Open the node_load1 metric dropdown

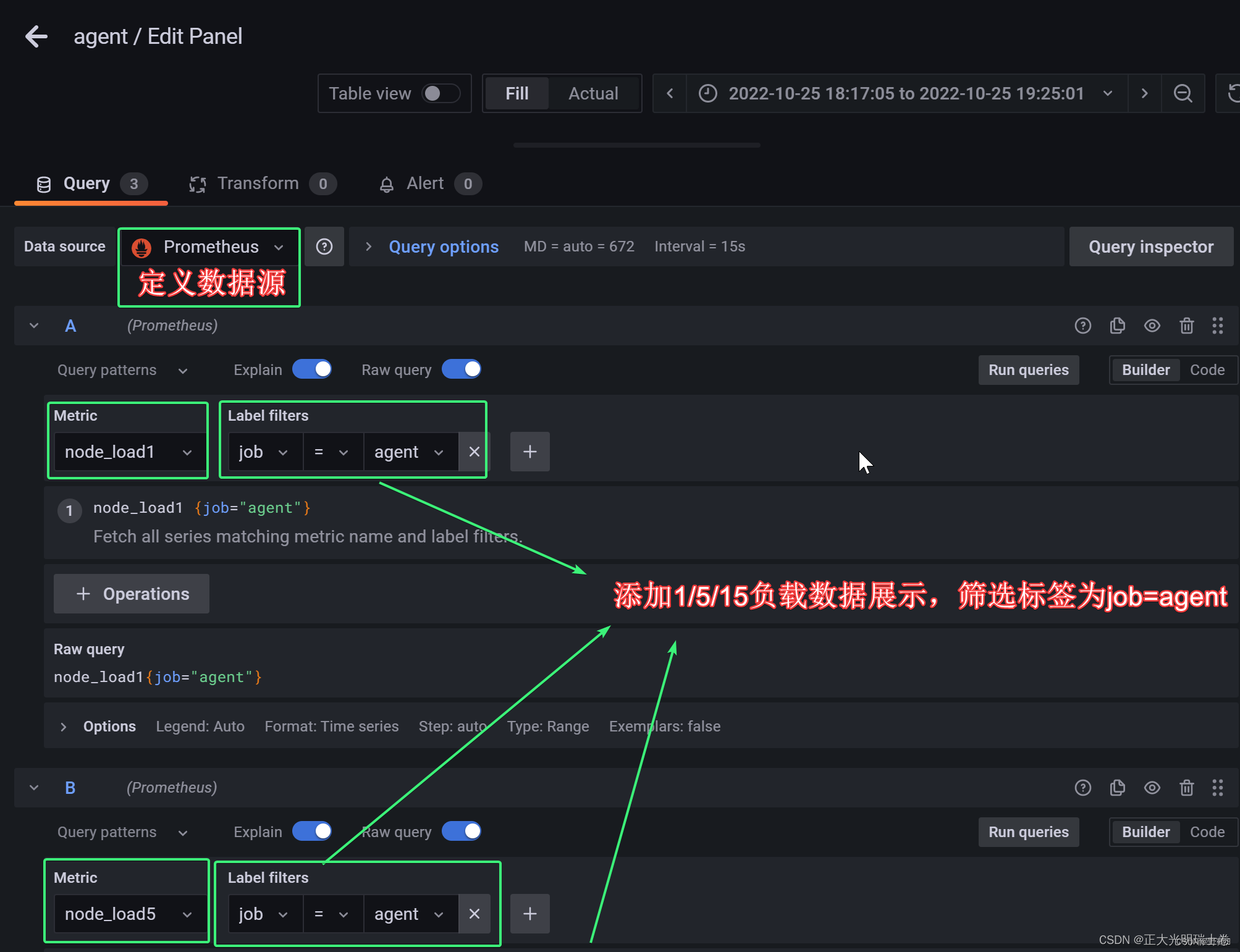click(x=128, y=452)
